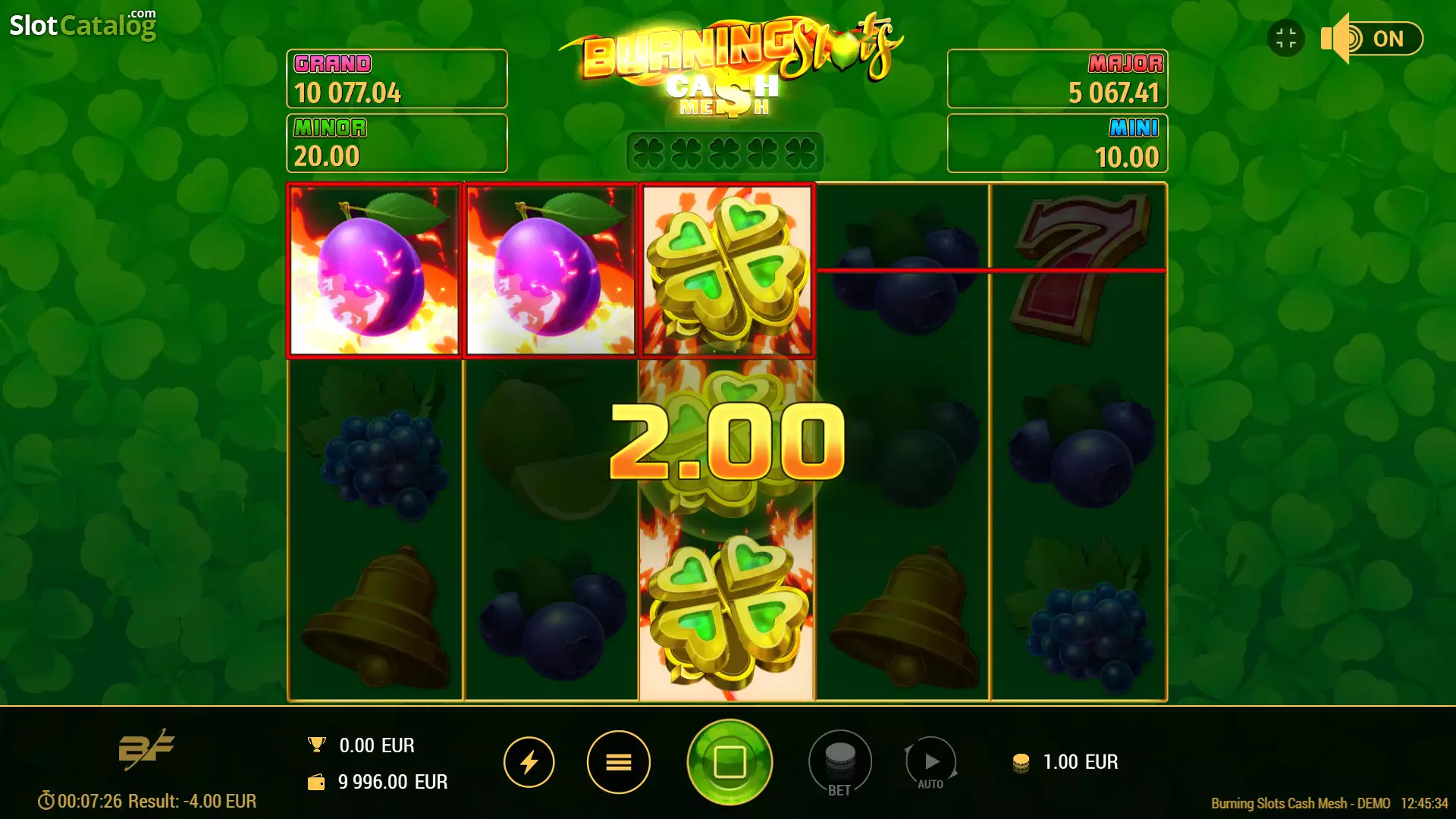Select the MINI jackpot panel

pos(1057,143)
